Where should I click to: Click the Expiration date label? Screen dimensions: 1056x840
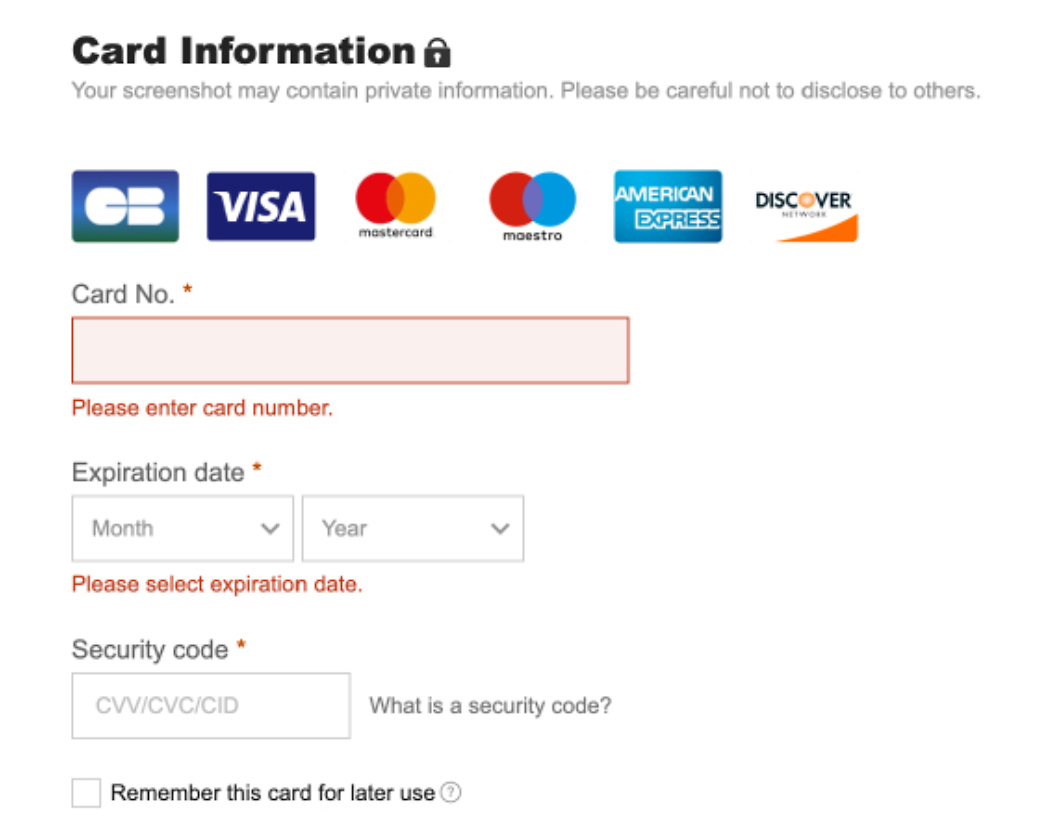(x=158, y=472)
